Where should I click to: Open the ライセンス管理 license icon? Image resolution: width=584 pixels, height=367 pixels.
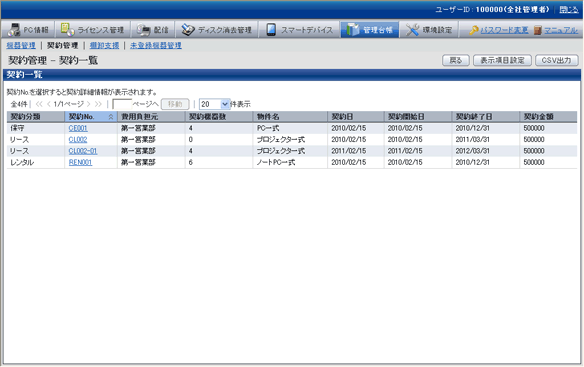(67, 29)
